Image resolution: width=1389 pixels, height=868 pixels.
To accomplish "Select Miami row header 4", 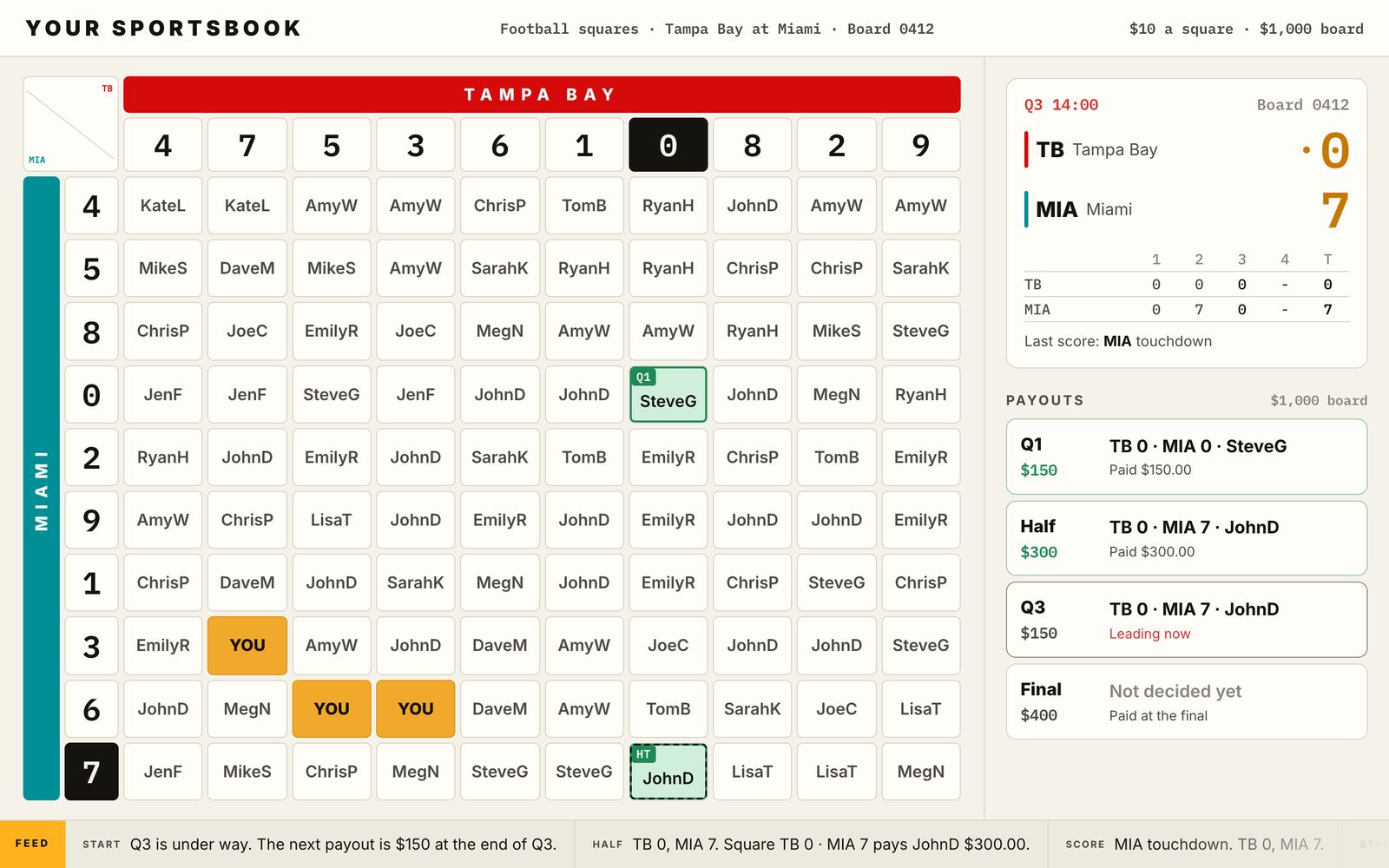I will coord(91,206).
